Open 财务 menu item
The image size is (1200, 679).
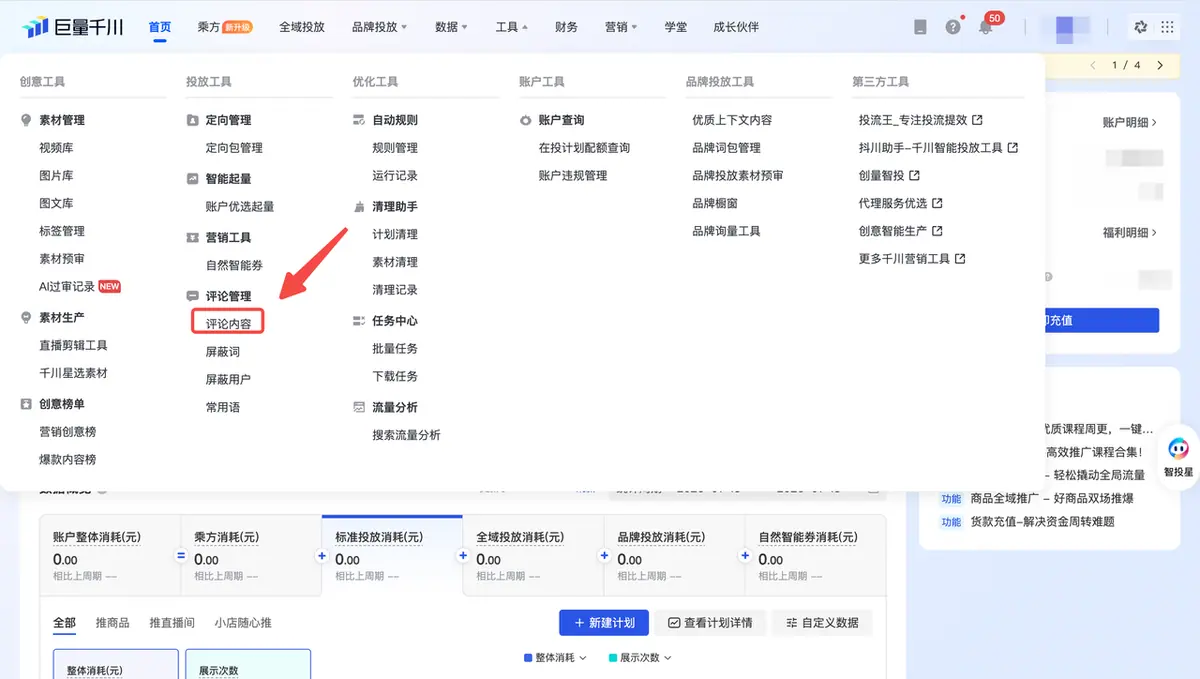click(567, 27)
